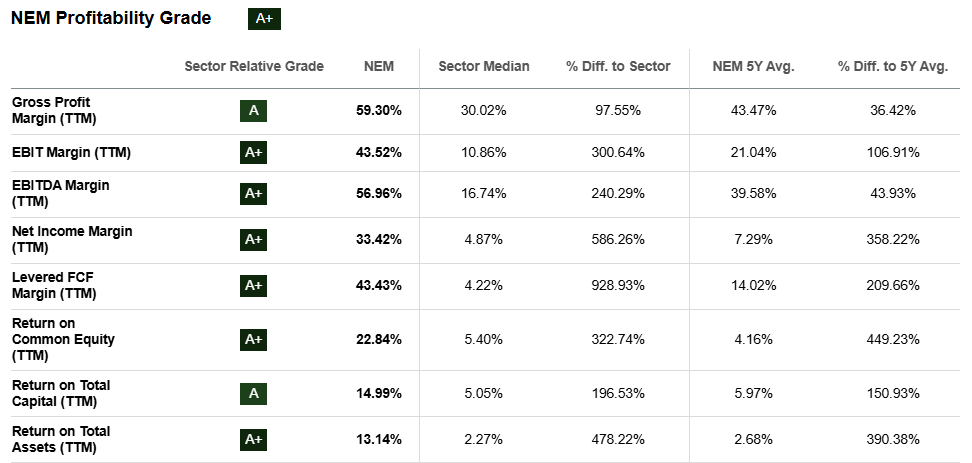Click the Return on Total Capital A badge

(254, 394)
